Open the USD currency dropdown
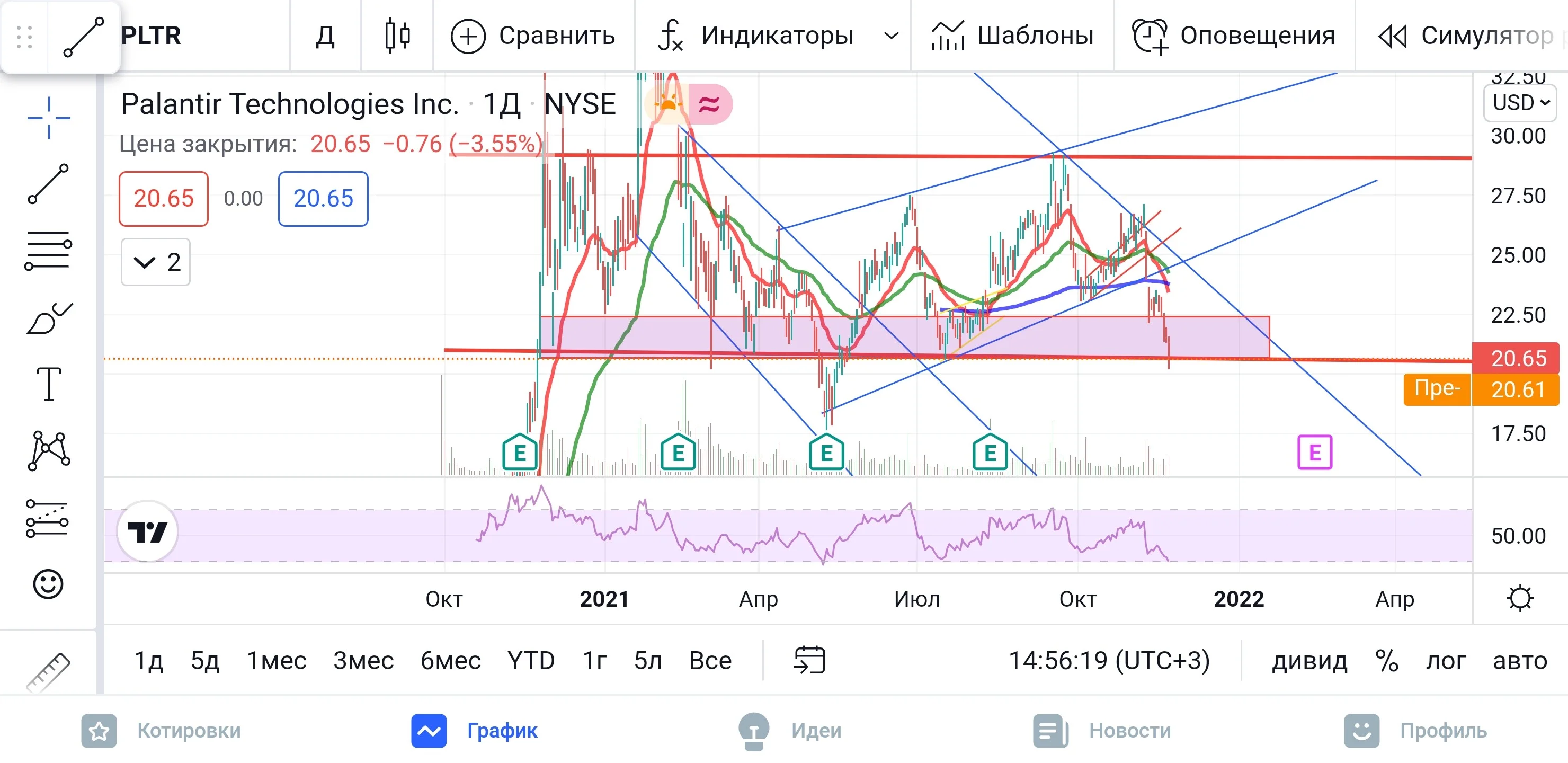 coord(1520,103)
